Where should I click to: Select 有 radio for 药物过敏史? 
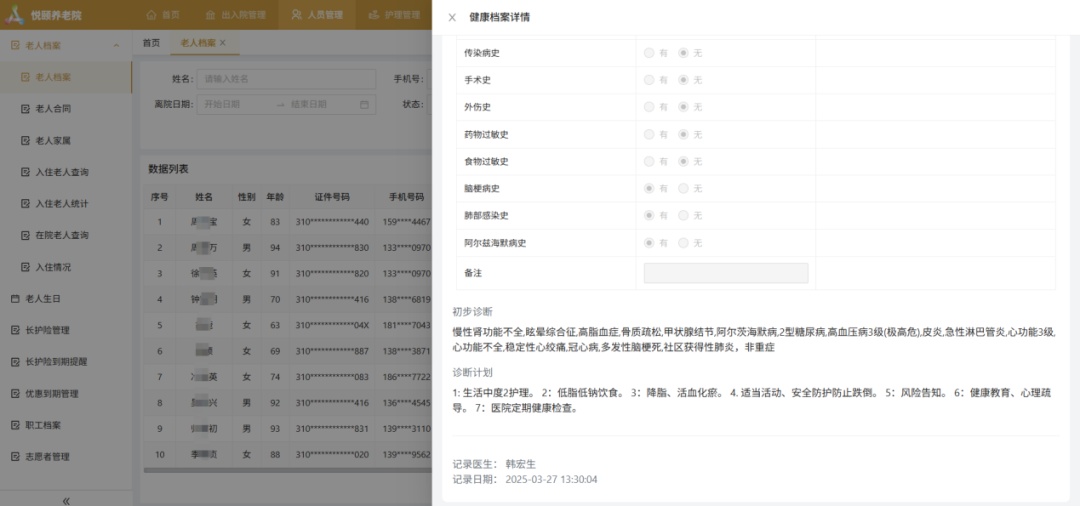click(650, 134)
